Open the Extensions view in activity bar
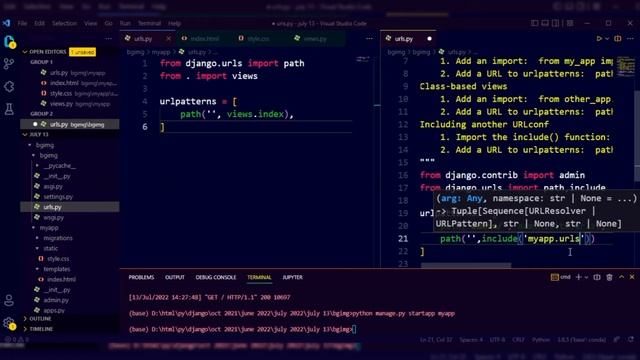640x360 pixels. [9, 86]
